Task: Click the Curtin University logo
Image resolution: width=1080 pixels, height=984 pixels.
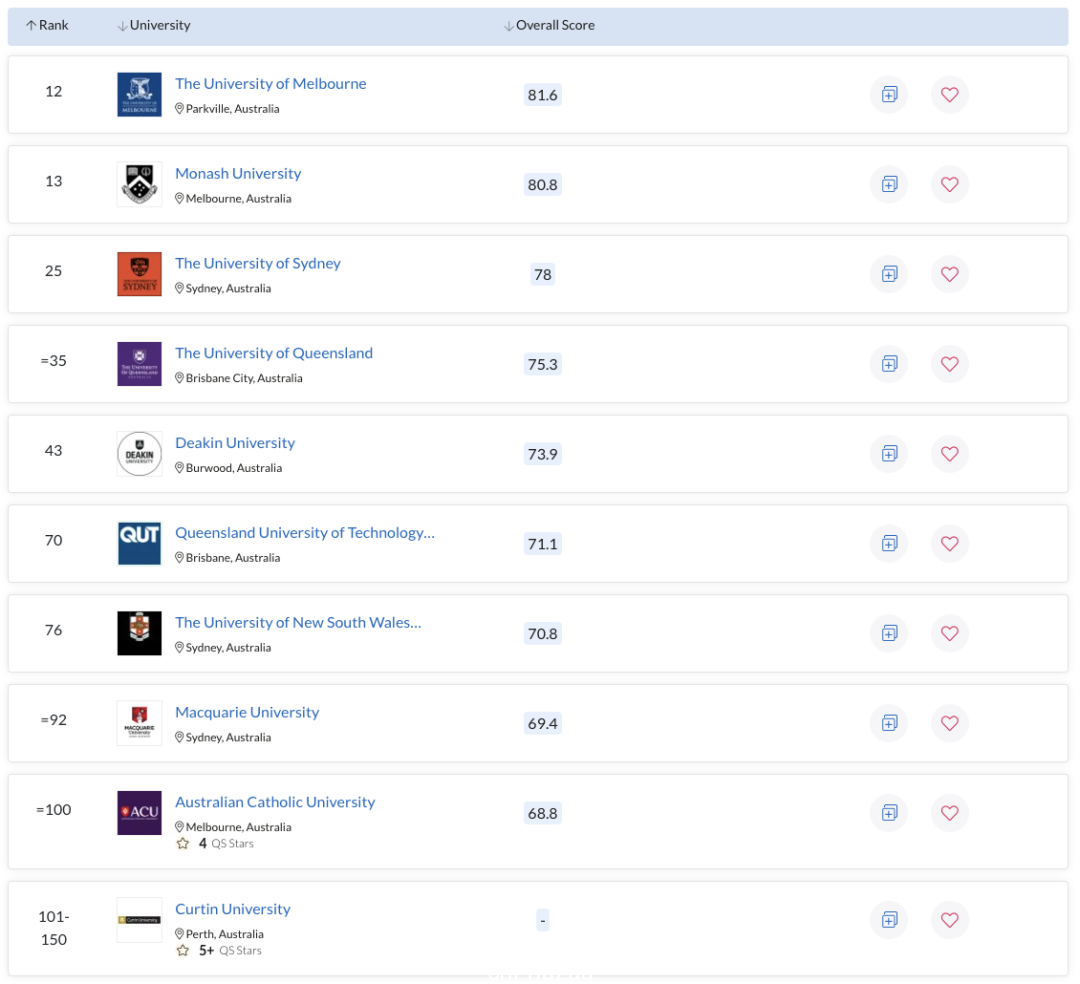Action: coord(139,919)
